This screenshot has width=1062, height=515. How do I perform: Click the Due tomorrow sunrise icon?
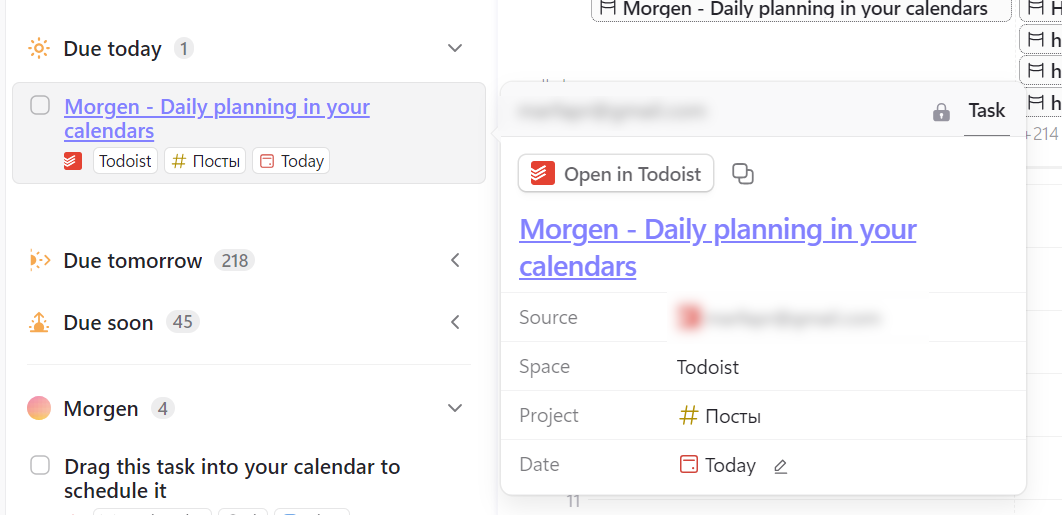pos(39,261)
